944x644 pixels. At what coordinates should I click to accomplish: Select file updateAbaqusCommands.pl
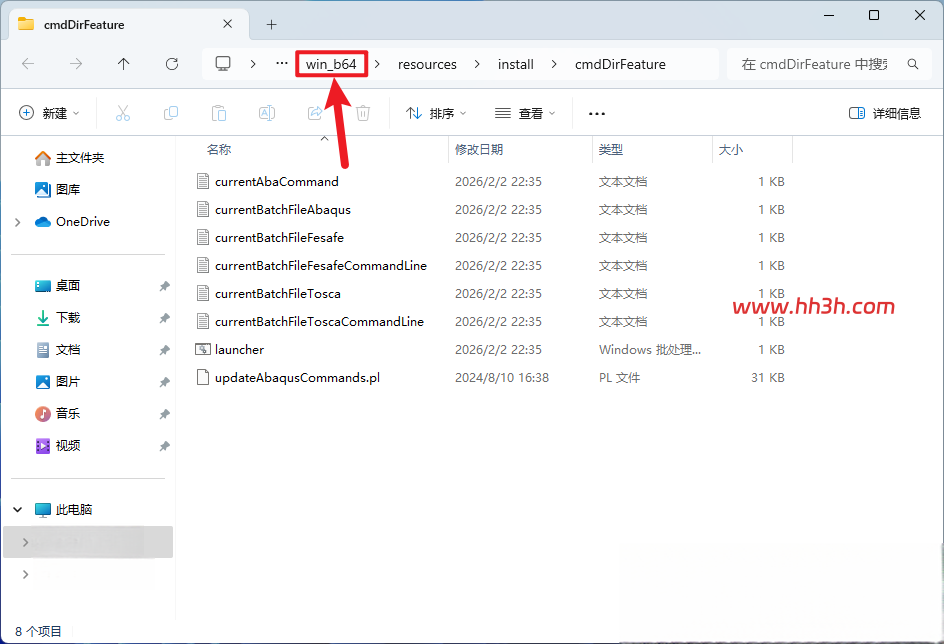(x=297, y=378)
